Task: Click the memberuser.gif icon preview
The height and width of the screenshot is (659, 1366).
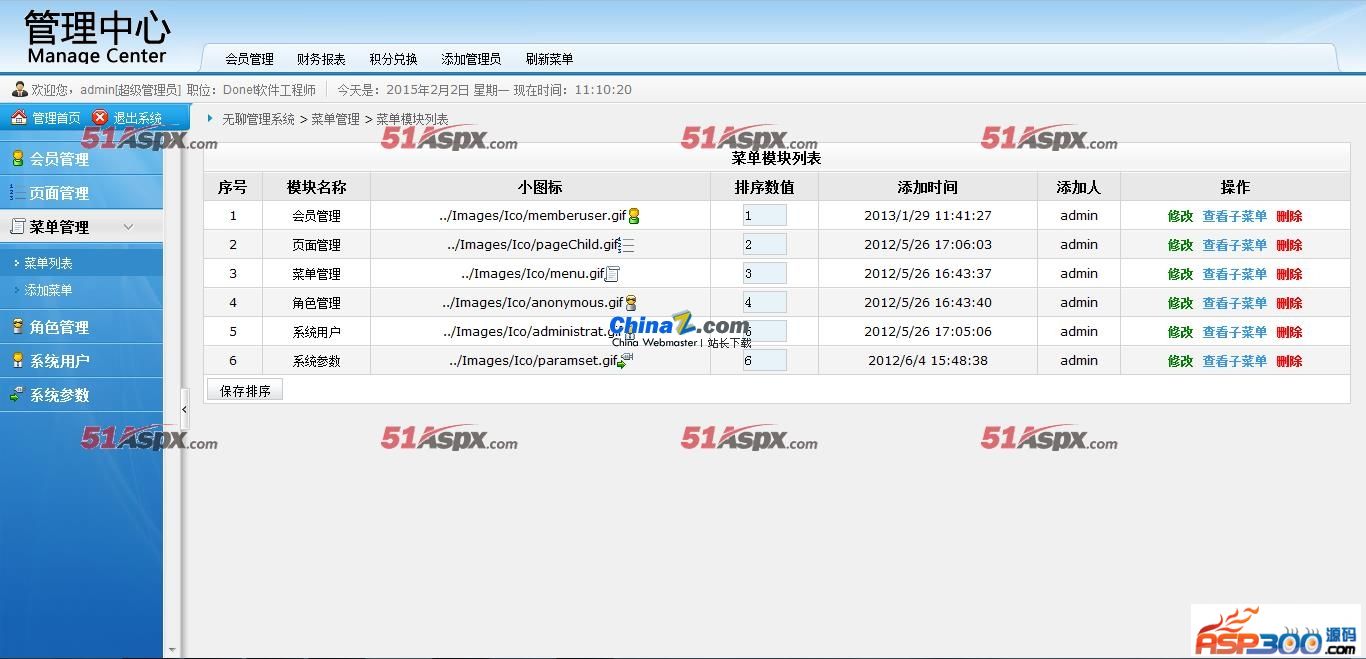Action: click(x=633, y=216)
